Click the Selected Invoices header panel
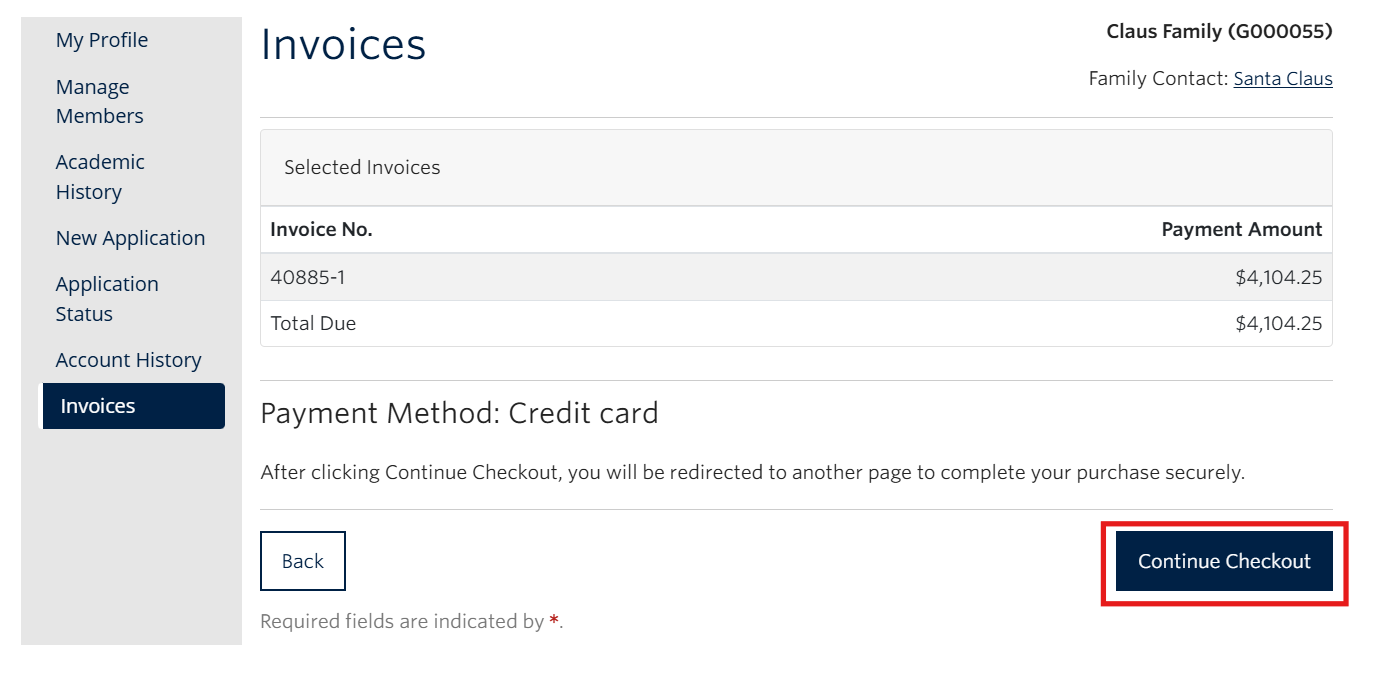The height and width of the screenshot is (687, 1377). click(x=361, y=167)
